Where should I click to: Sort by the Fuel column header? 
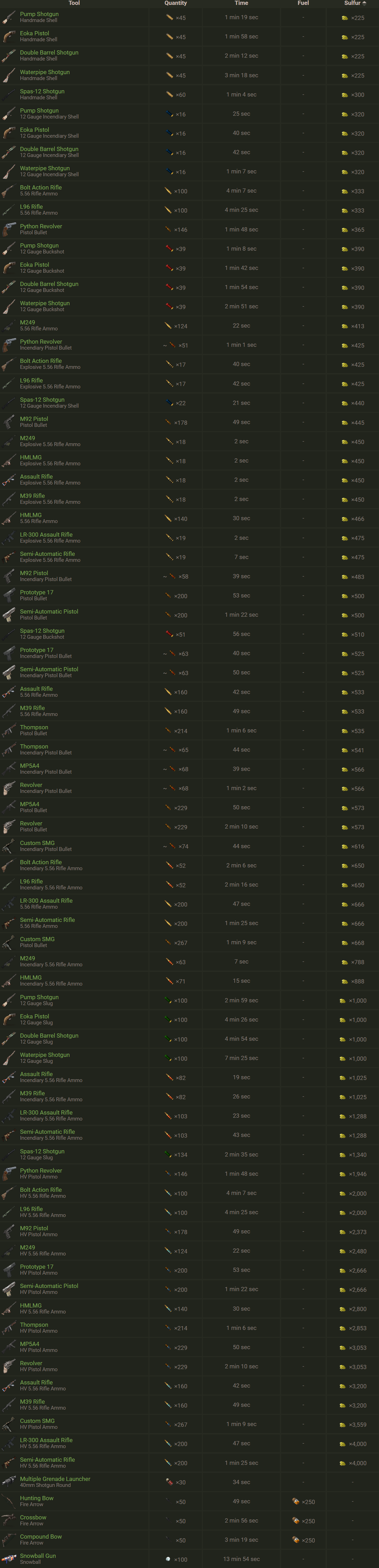303,3
